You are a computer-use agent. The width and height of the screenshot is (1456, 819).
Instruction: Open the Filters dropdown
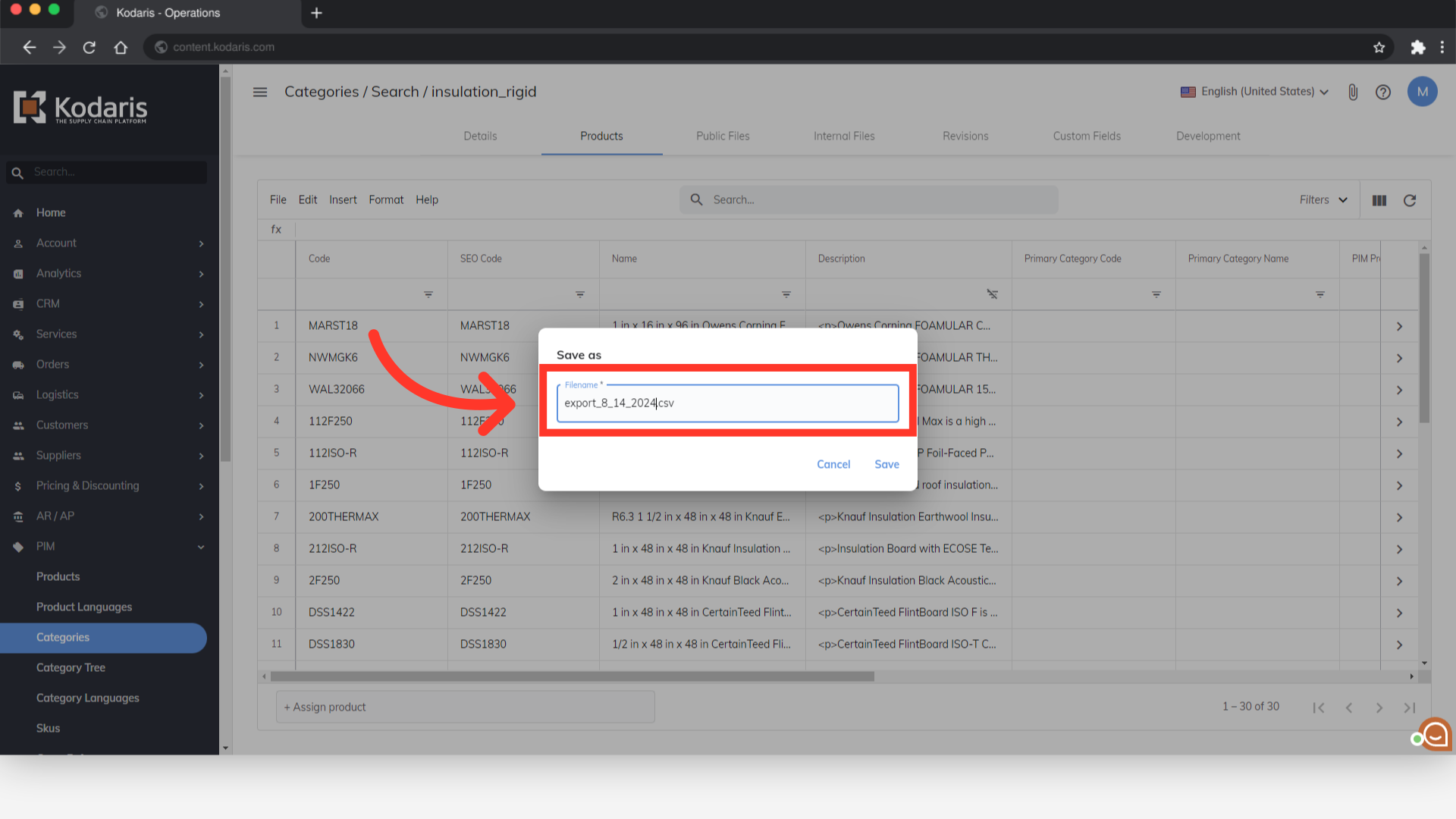(1323, 200)
